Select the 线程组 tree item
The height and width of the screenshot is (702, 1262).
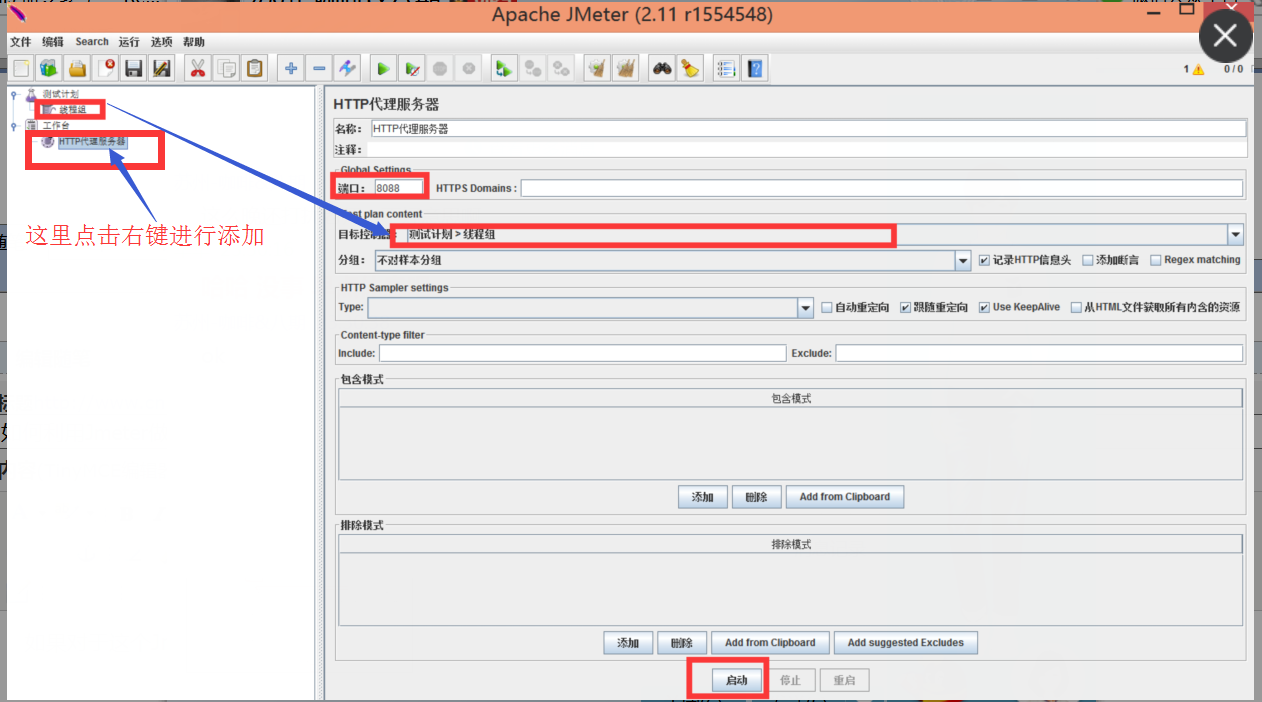coord(73,110)
